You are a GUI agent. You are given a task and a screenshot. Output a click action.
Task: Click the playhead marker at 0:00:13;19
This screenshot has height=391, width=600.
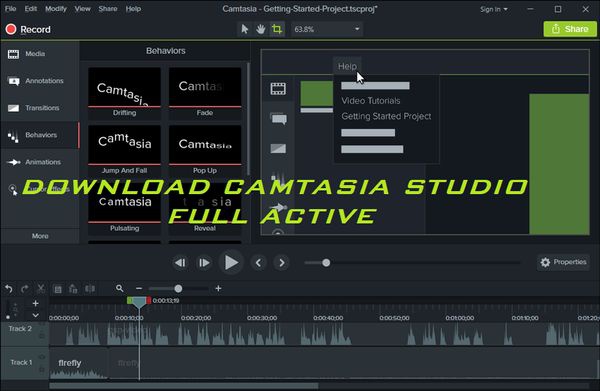[139, 302]
